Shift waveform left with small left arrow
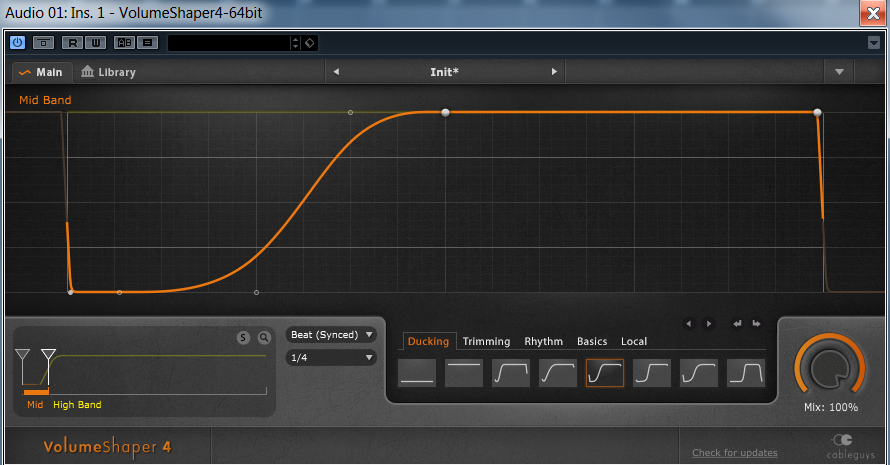 tap(689, 324)
